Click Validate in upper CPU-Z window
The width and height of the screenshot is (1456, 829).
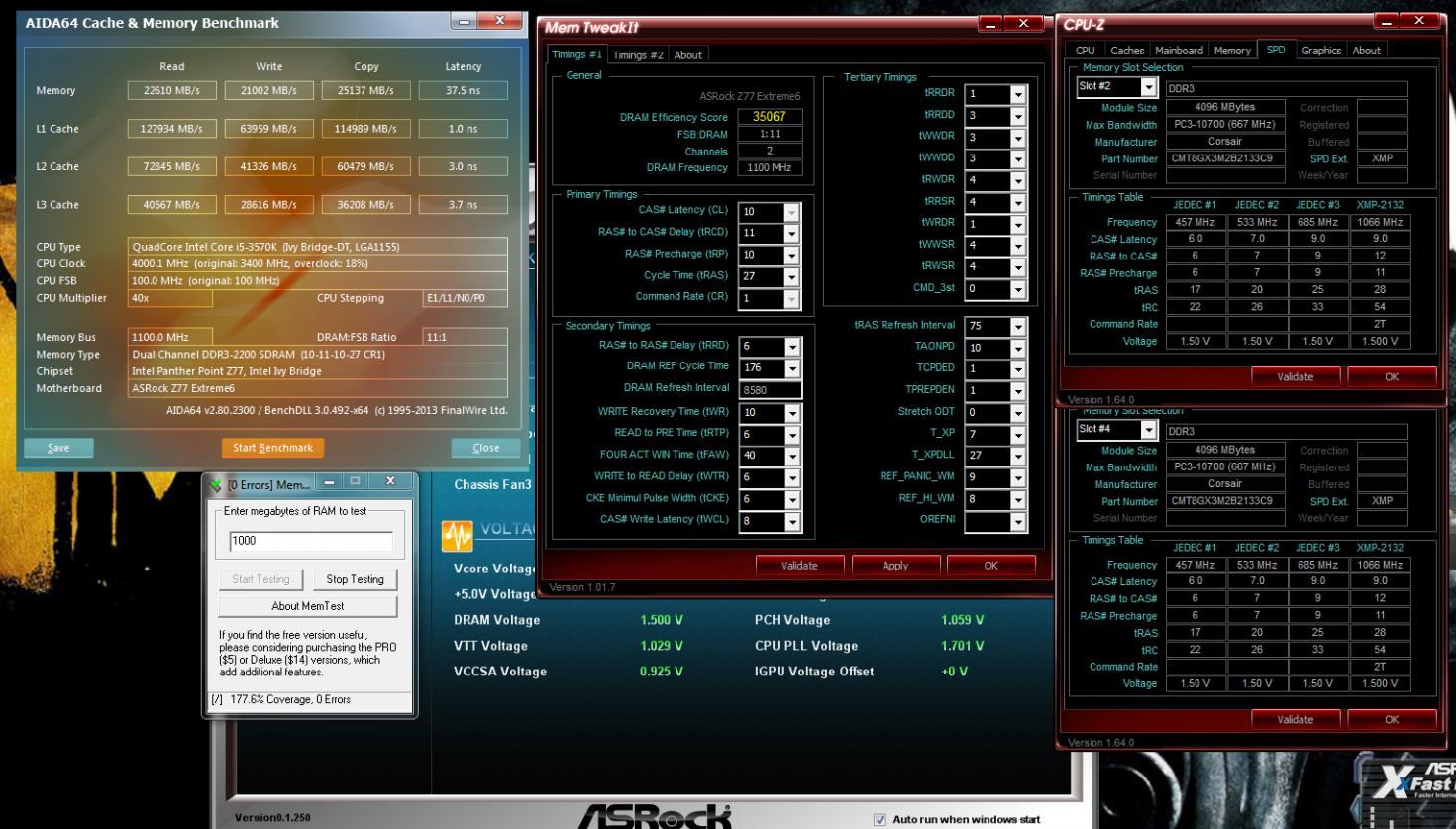[x=1296, y=377]
